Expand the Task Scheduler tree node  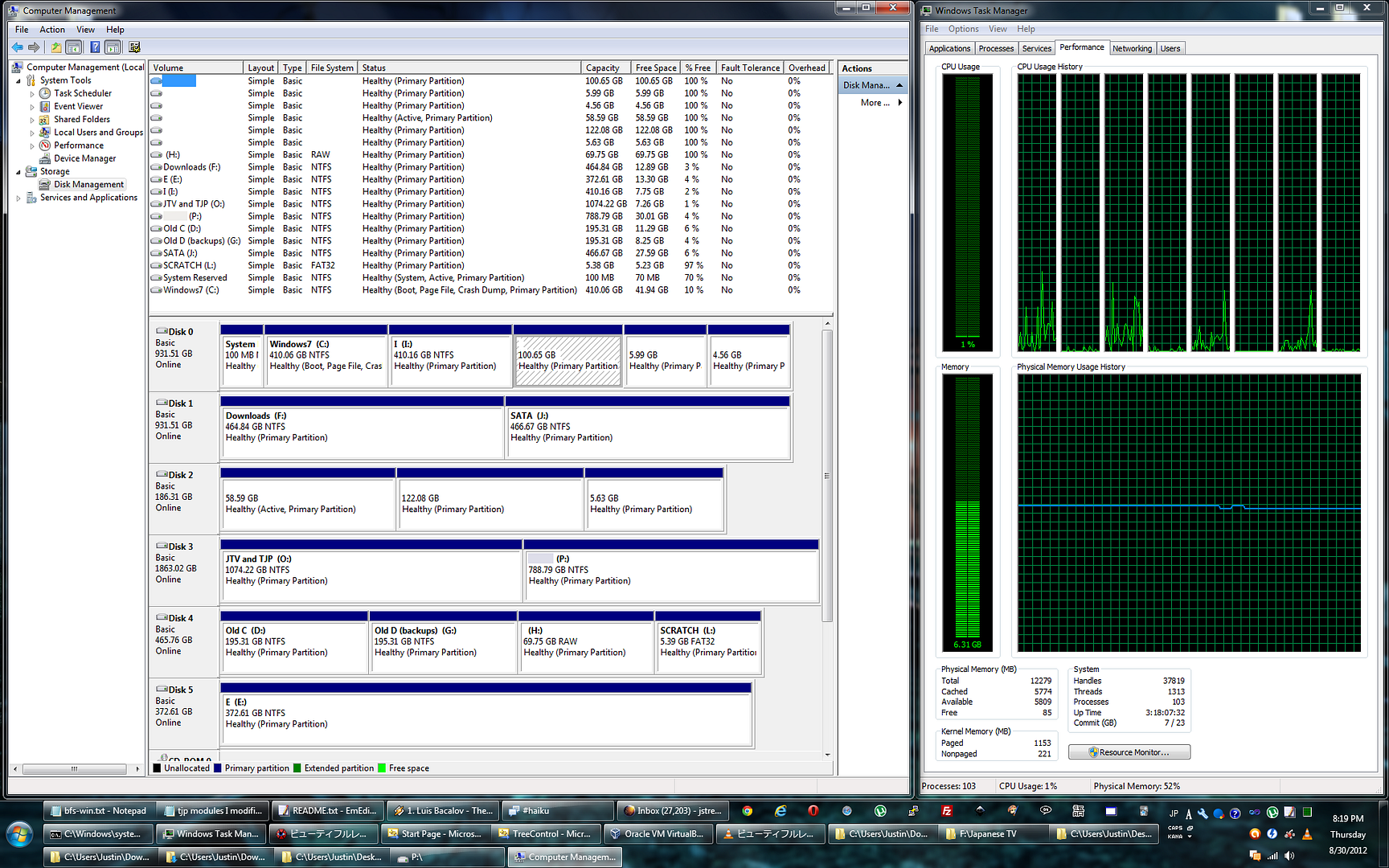[32, 94]
